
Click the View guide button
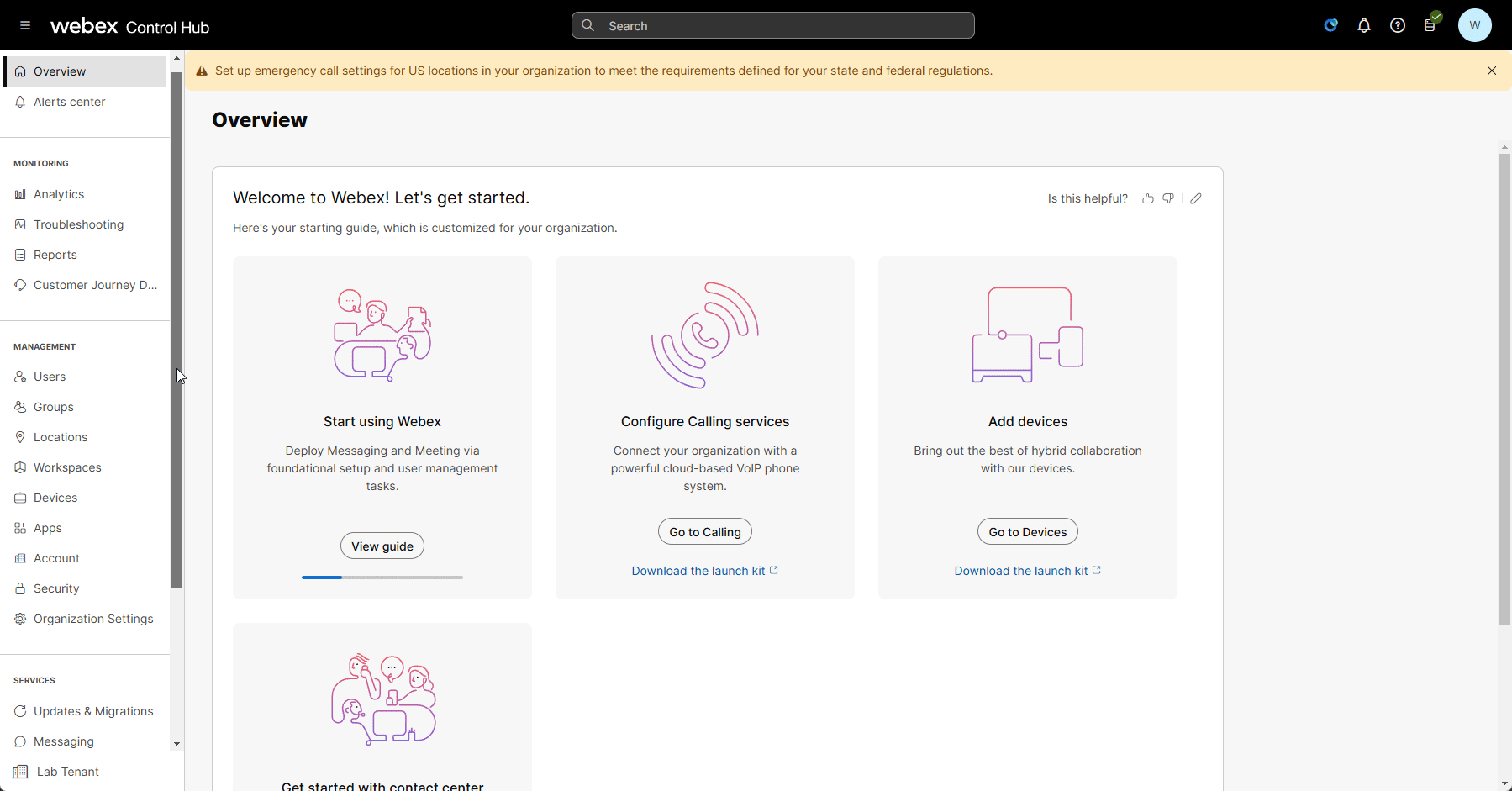(x=382, y=546)
